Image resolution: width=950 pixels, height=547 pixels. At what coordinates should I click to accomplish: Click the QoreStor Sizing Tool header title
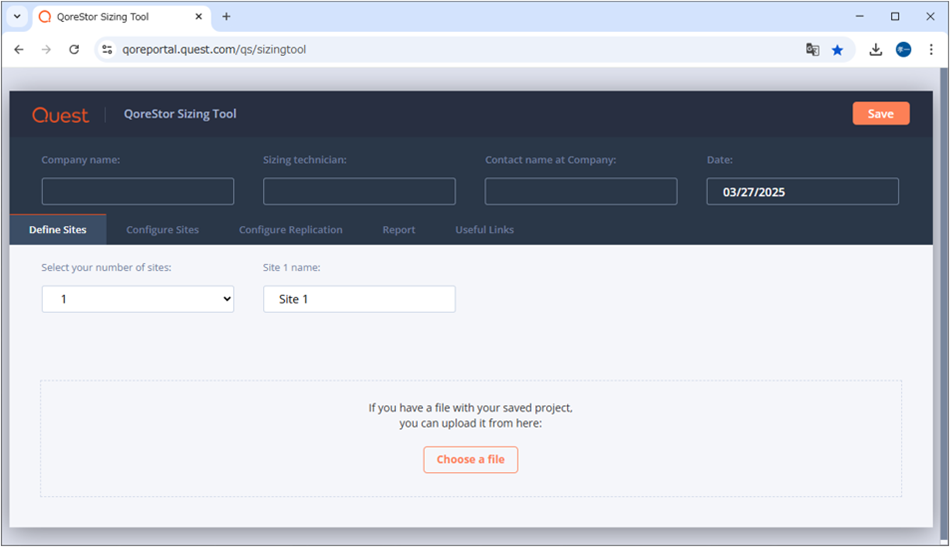pyautogui.click(x=180, y=114)
